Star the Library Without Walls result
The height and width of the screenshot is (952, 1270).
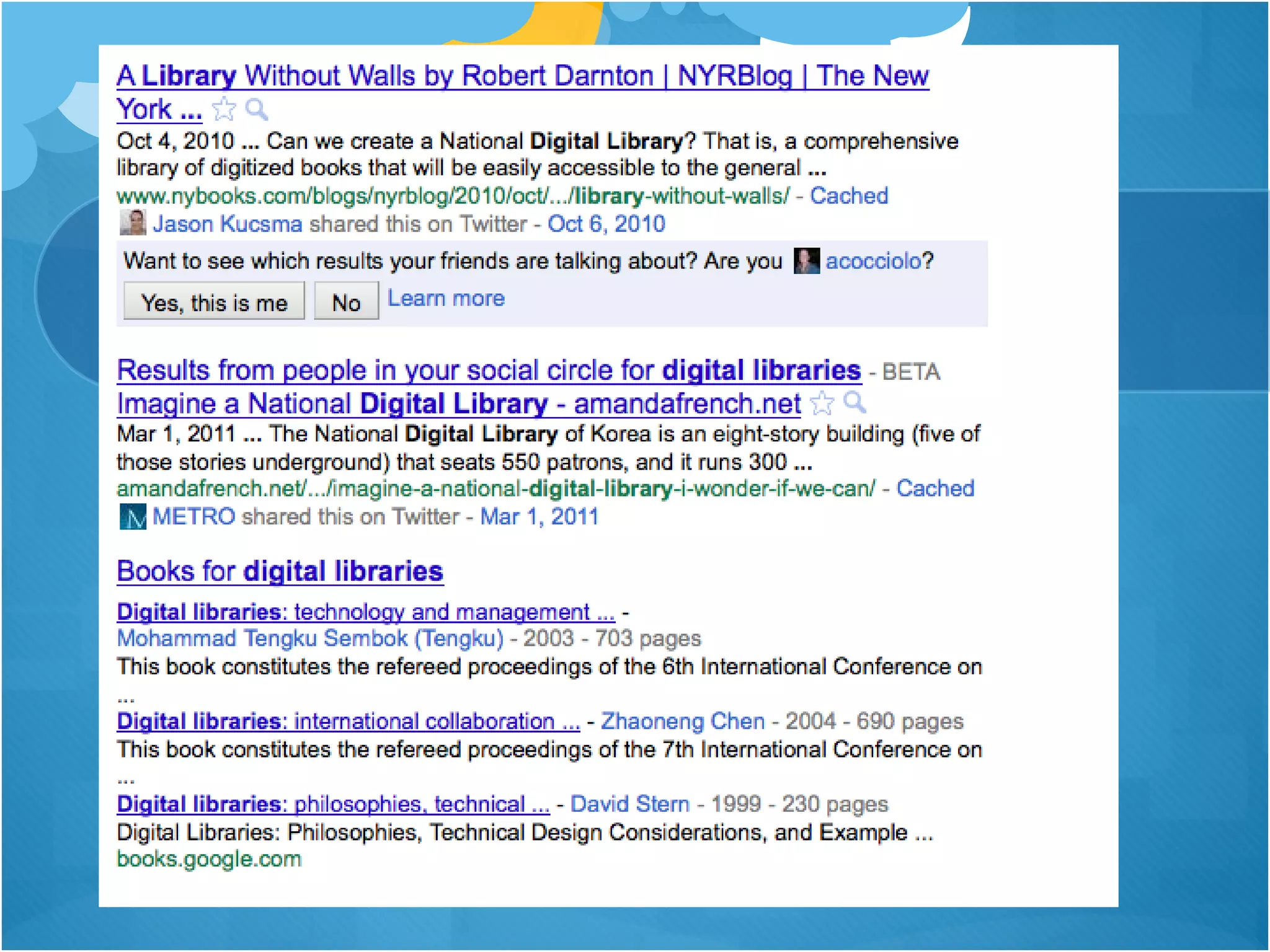pyautogui.click(x=224, y=110)
